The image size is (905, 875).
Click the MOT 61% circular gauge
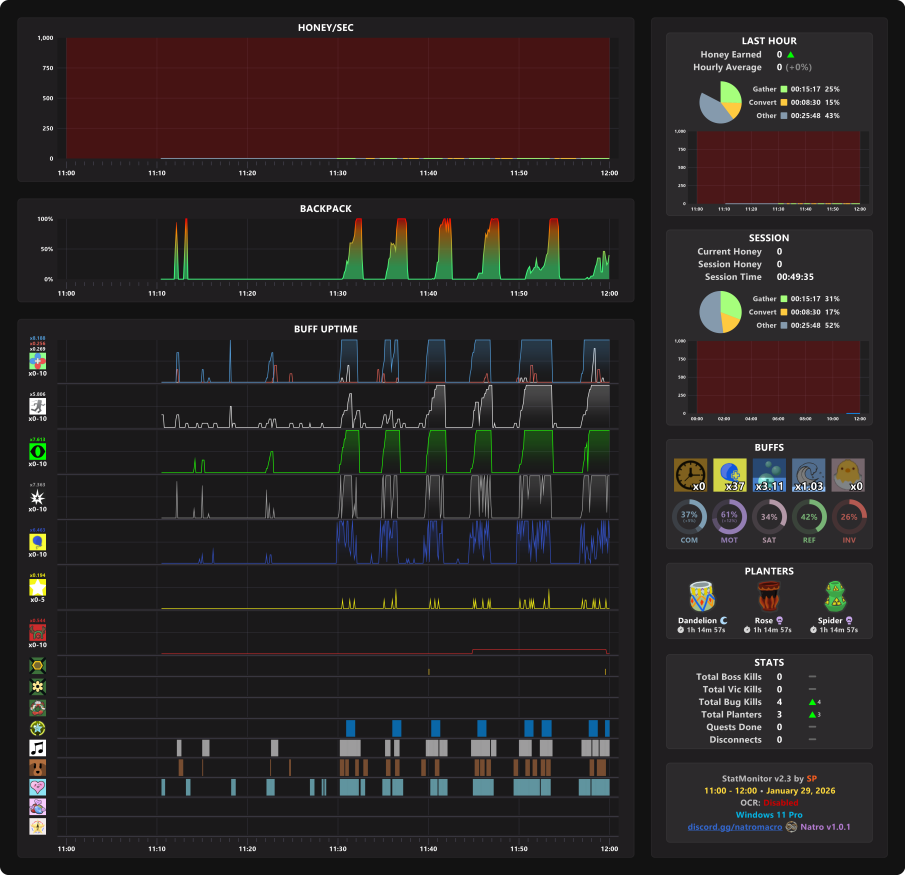(729, 517)
